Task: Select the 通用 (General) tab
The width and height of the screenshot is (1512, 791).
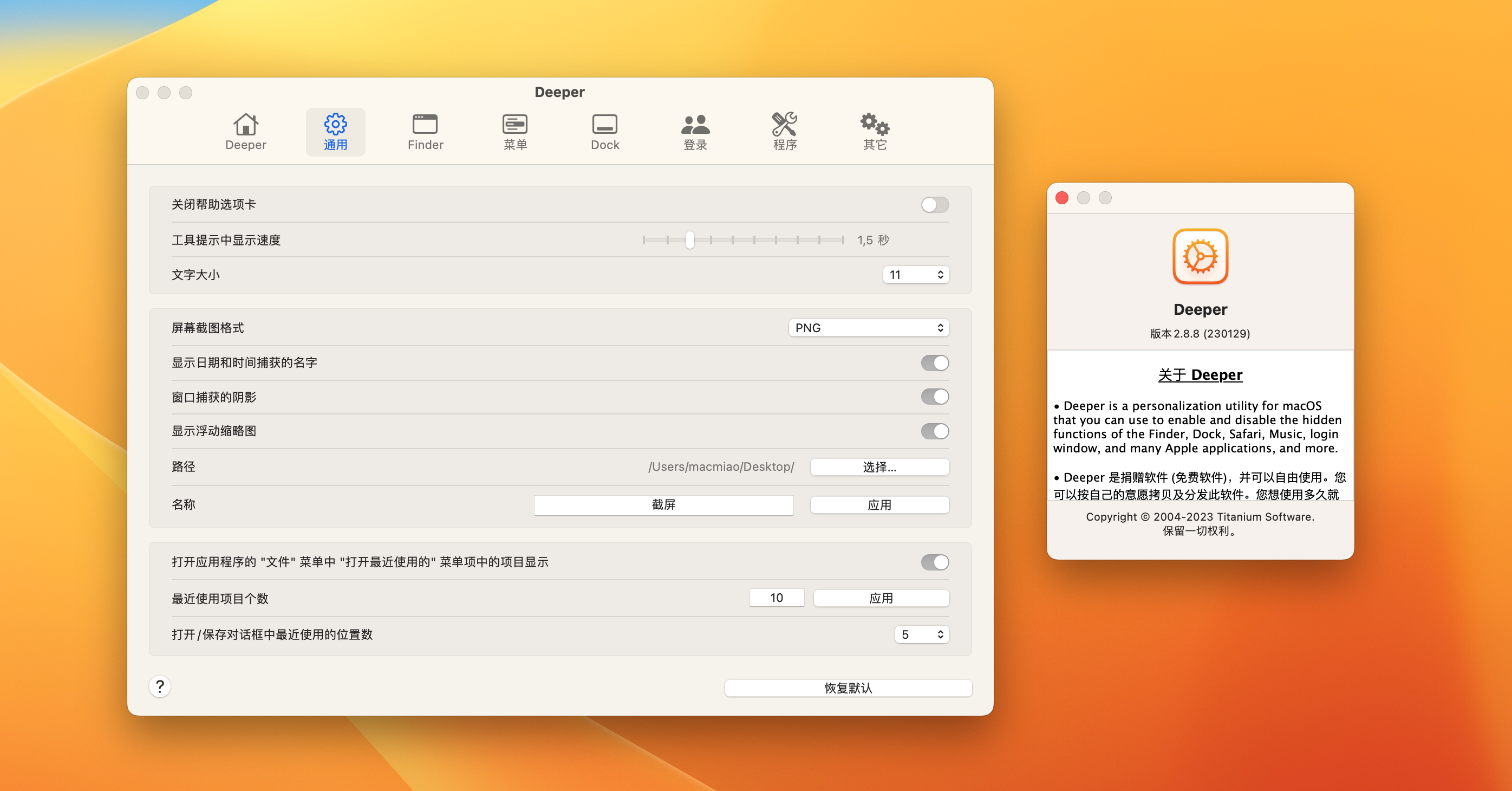Action: coord(335,132)
